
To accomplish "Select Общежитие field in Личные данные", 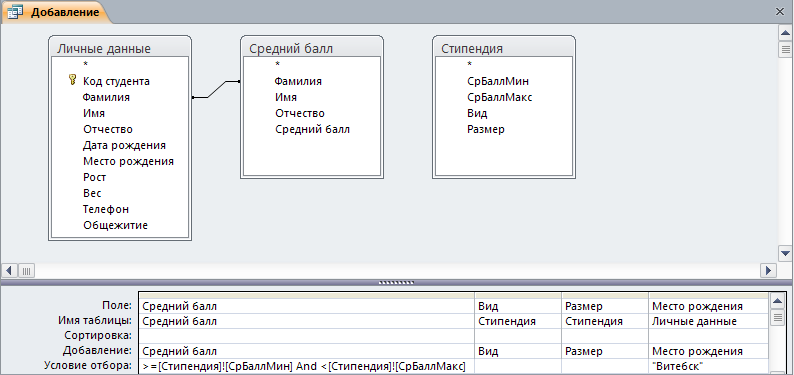I will [115, 225].
